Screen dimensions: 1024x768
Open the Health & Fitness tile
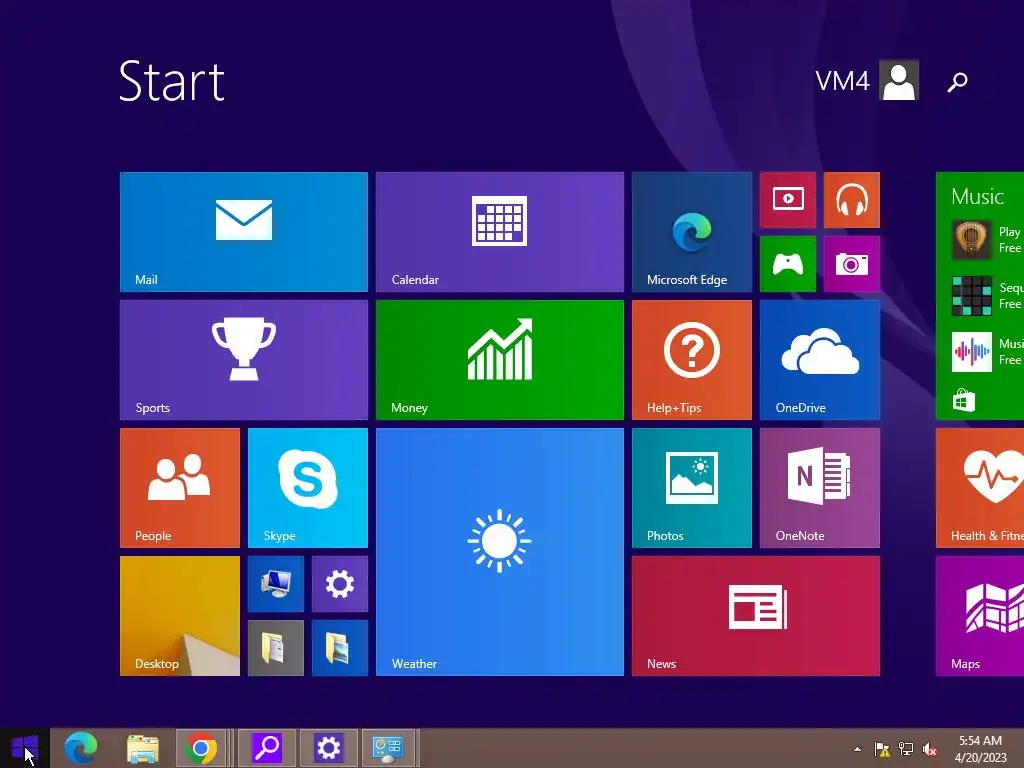(x=980, y=488)
